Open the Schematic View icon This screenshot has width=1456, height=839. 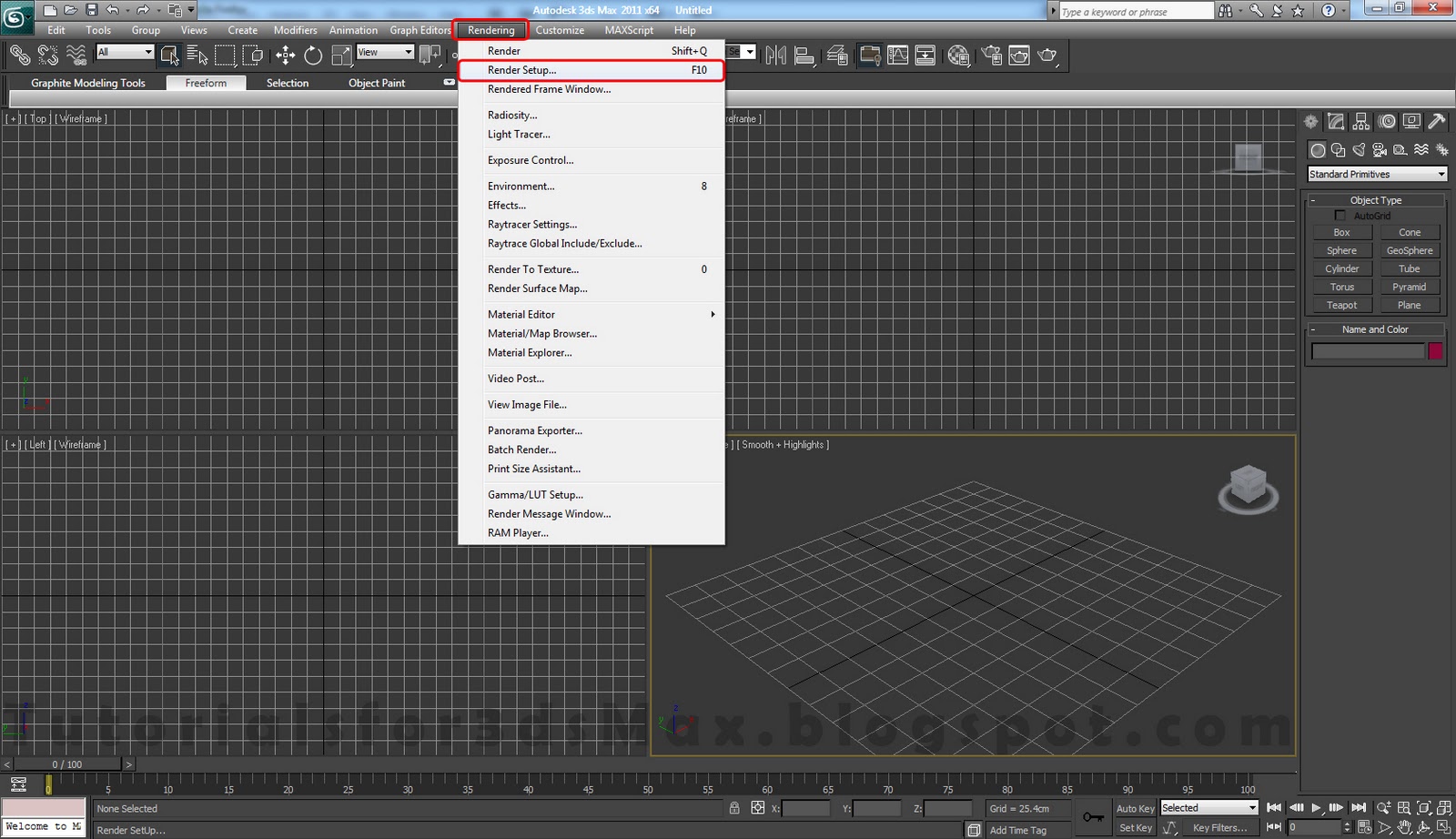(925, 56)
